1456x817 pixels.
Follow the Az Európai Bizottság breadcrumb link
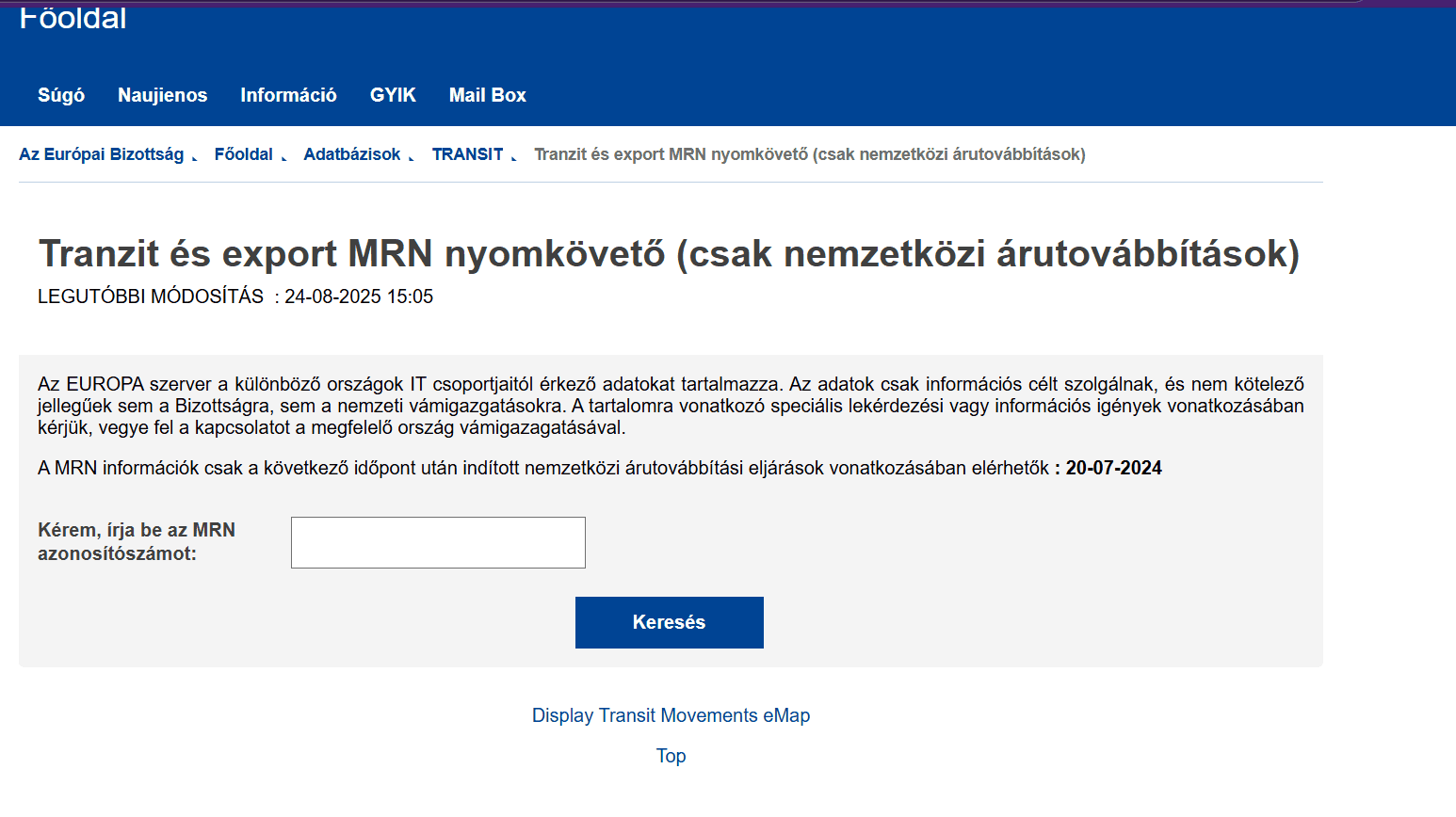click(101, 154)
